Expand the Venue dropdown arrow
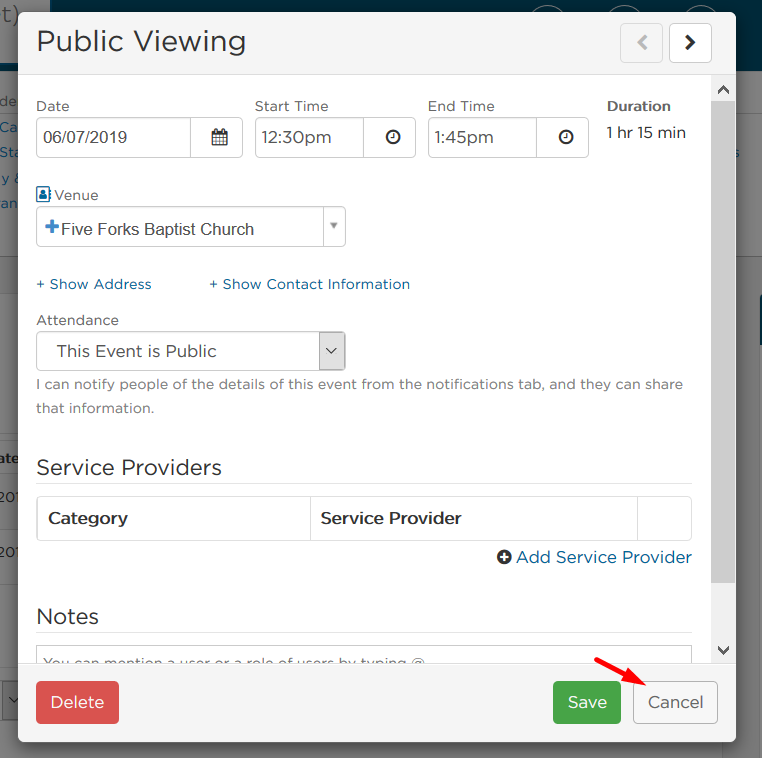The width and height of the screenshot is (762, 758). pyautogui.click(x=334, y=226)
